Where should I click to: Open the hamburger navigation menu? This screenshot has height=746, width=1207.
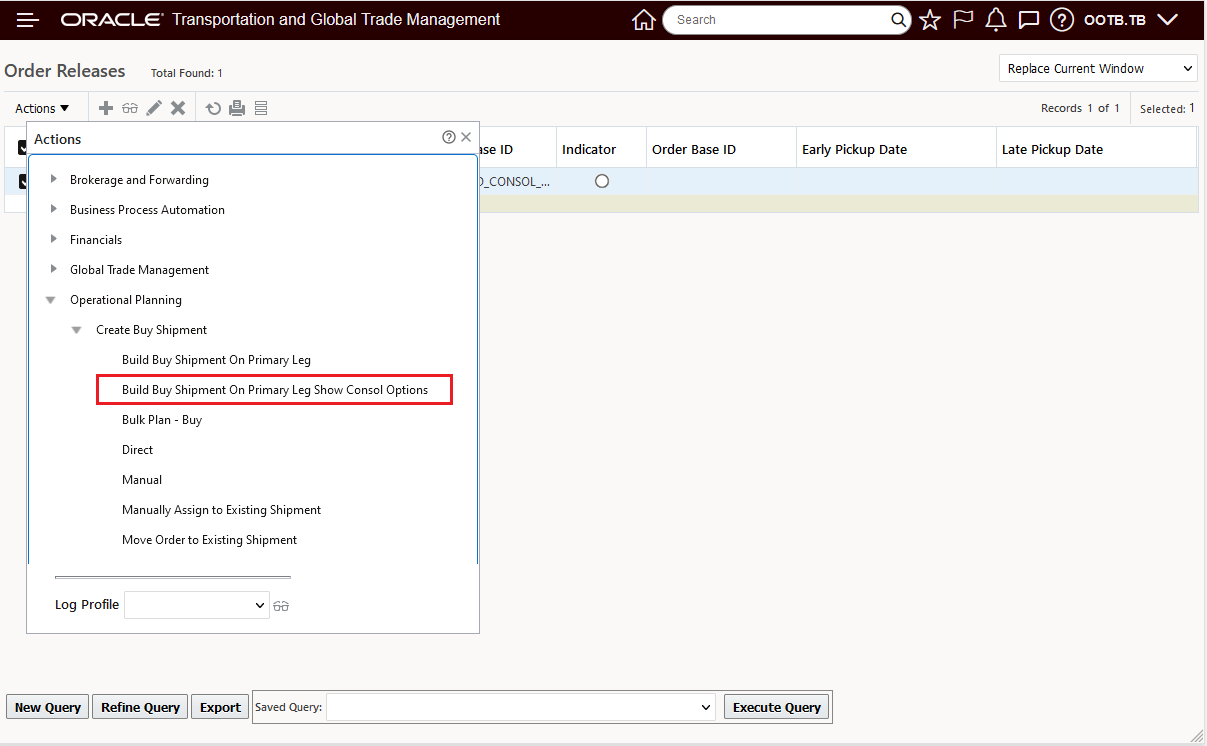(x=28, y=20)
